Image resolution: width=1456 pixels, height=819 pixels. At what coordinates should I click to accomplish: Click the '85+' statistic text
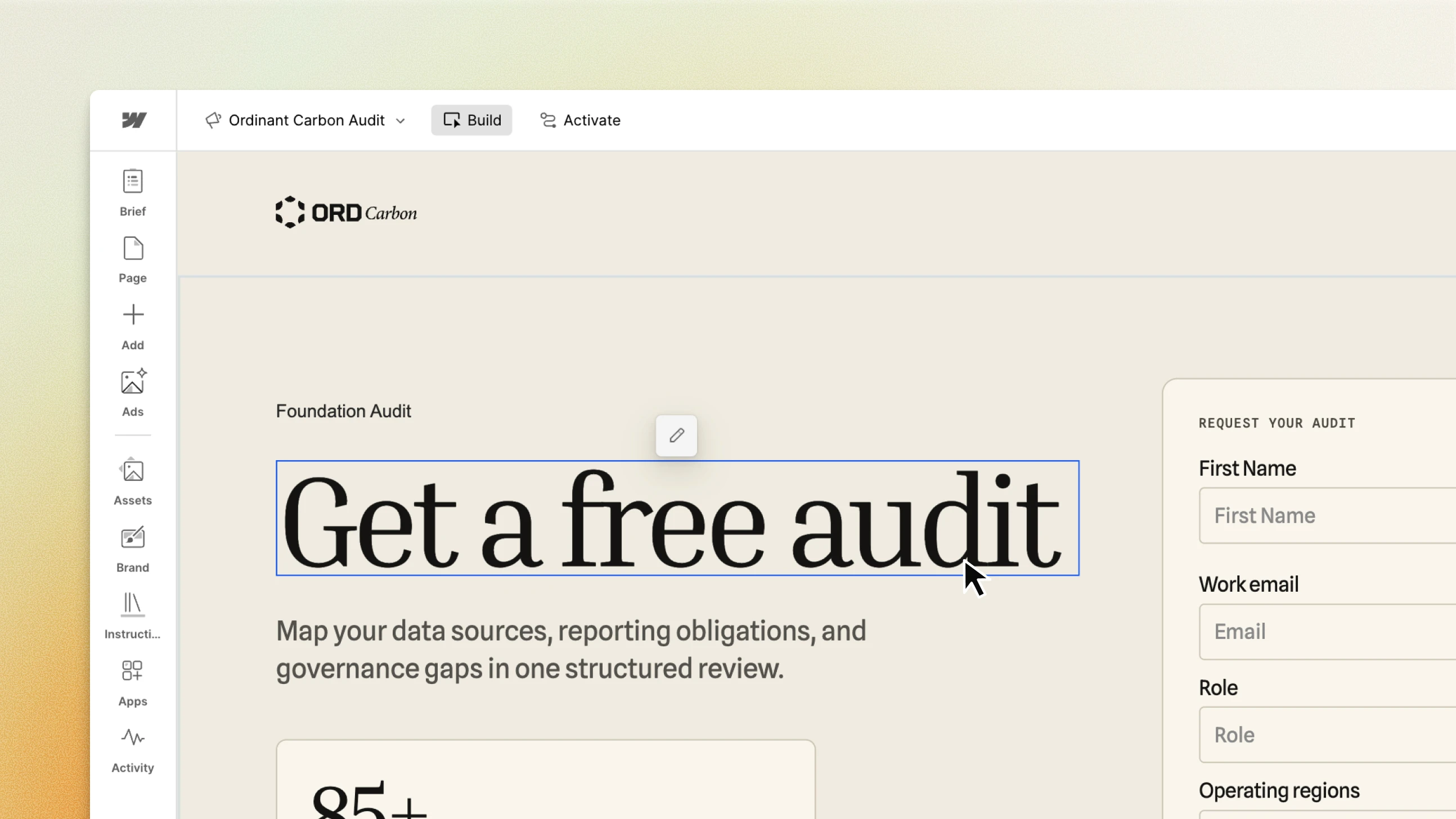369,800
